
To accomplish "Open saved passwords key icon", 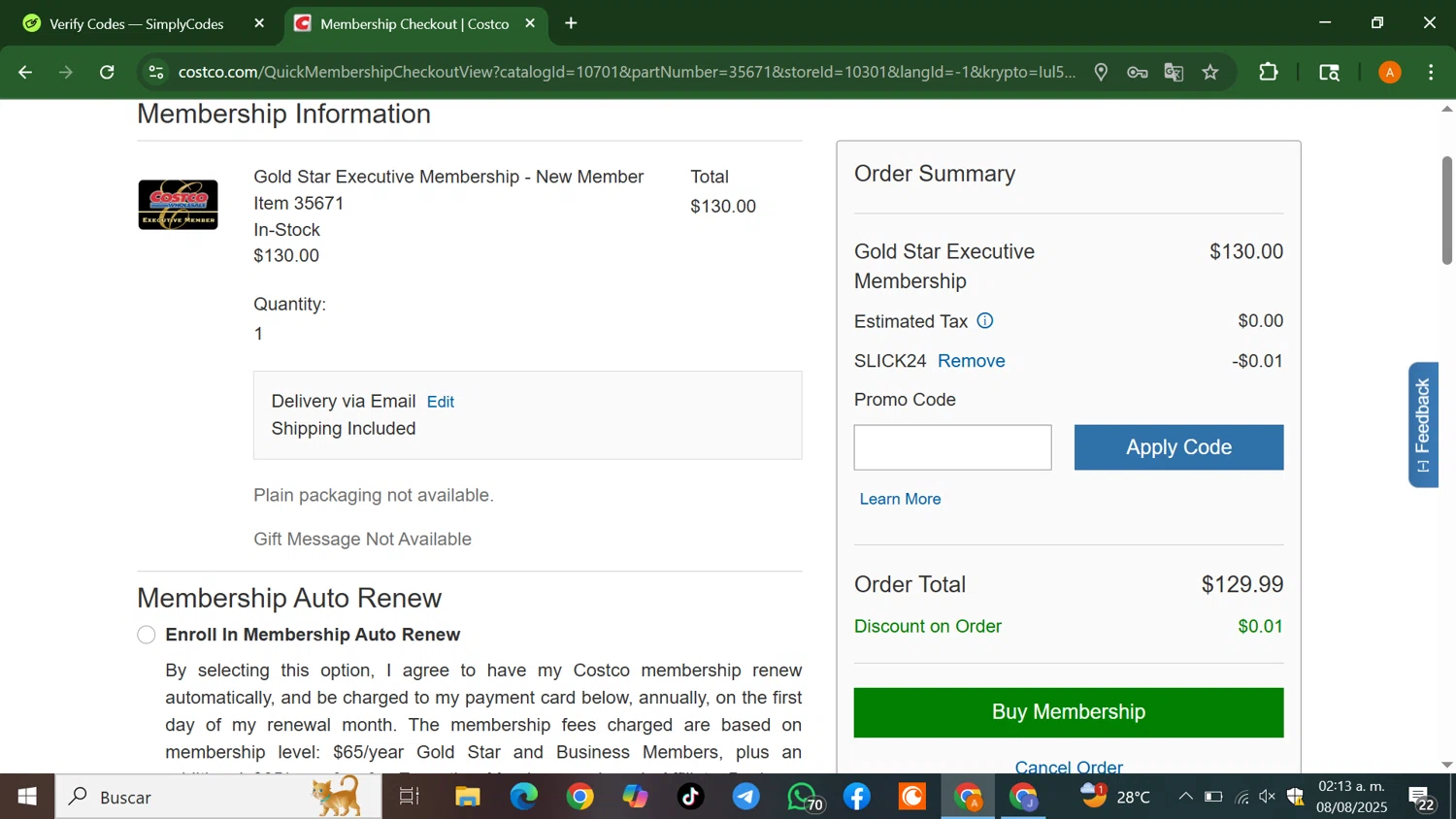I will pos(1138,72).
